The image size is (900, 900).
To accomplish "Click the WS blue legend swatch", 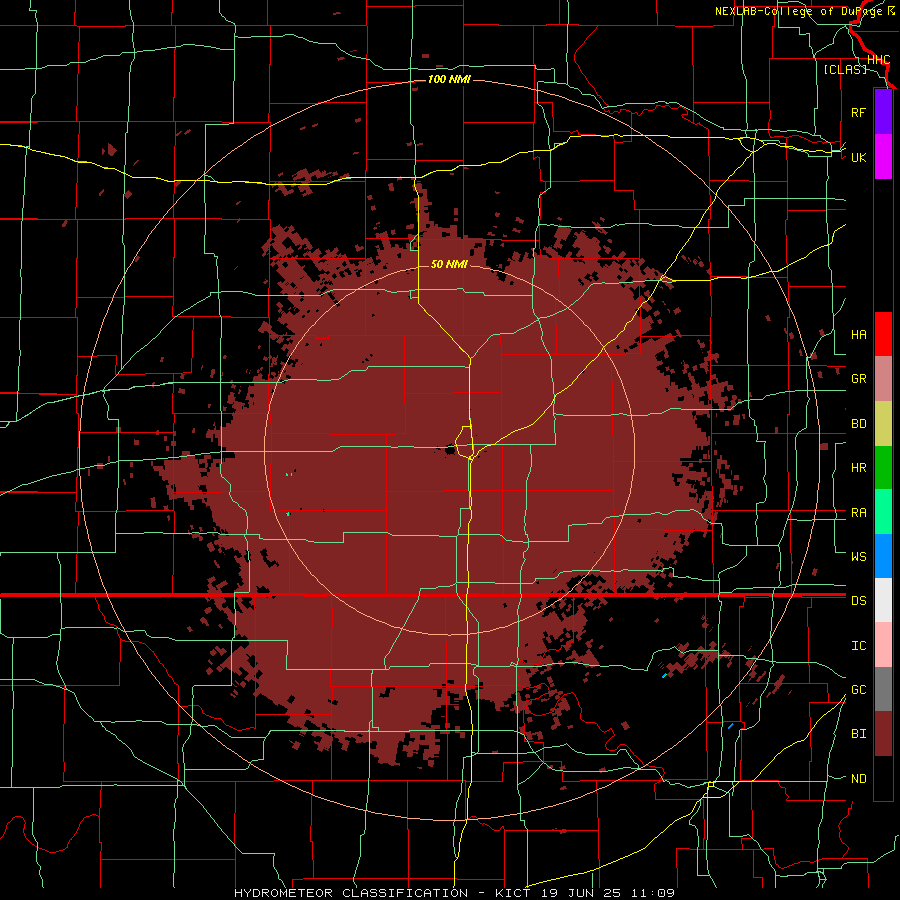I will [883, 556].
